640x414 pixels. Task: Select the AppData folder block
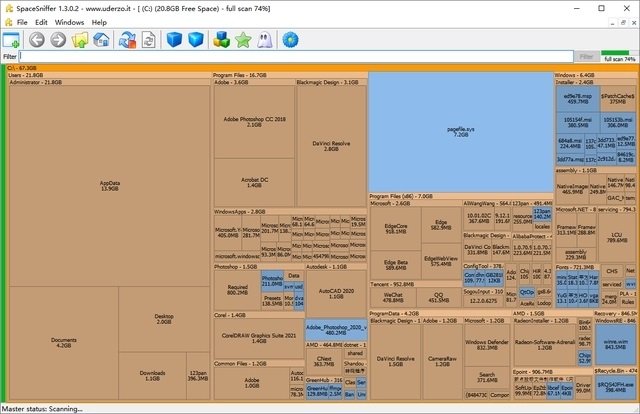110,185
